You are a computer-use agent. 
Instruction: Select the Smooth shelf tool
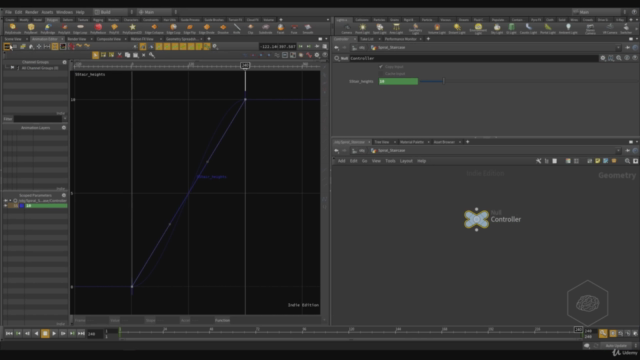coord(308,29)
